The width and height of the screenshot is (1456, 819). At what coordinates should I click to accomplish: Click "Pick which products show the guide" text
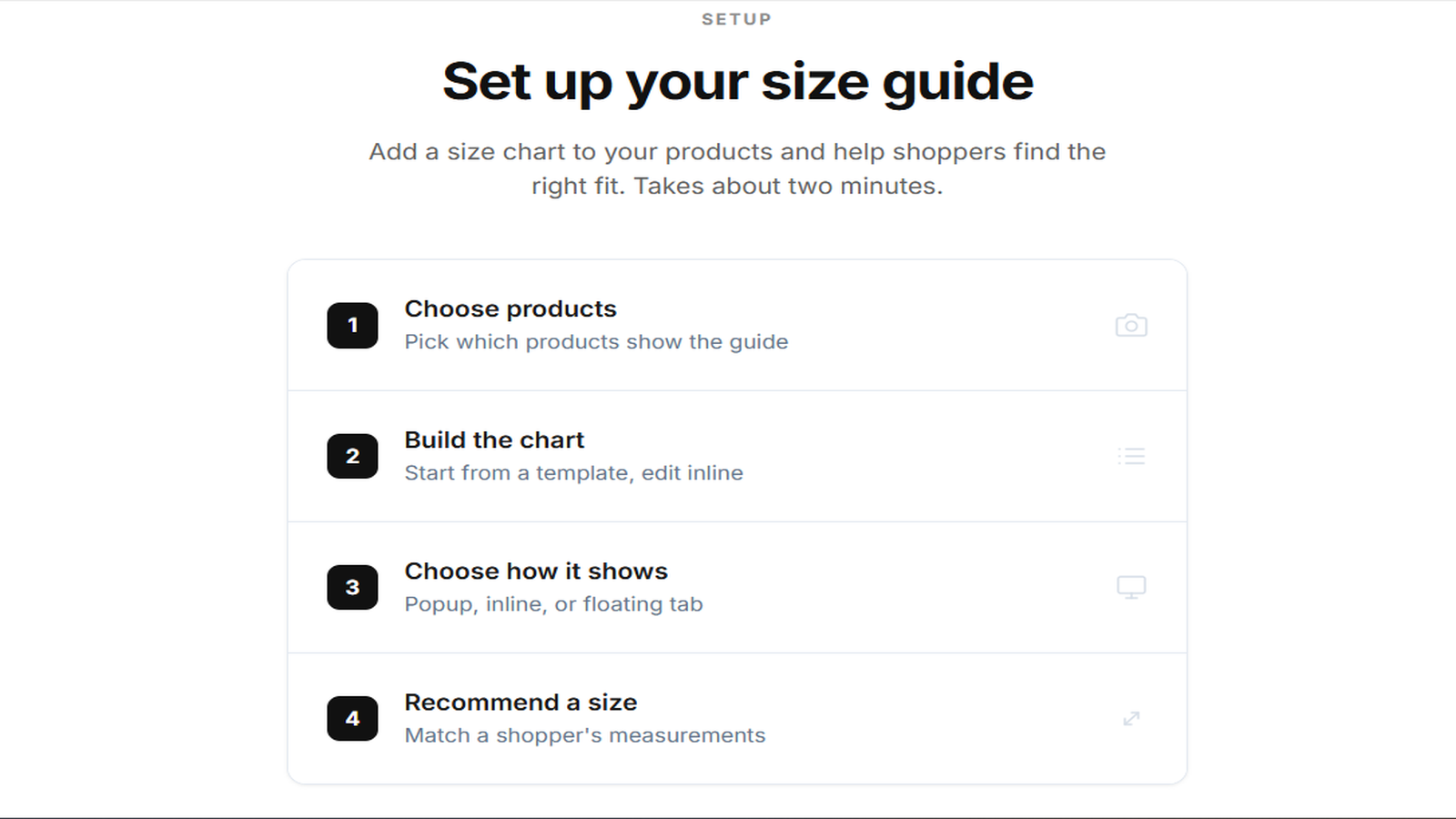(x=596, y=342)
